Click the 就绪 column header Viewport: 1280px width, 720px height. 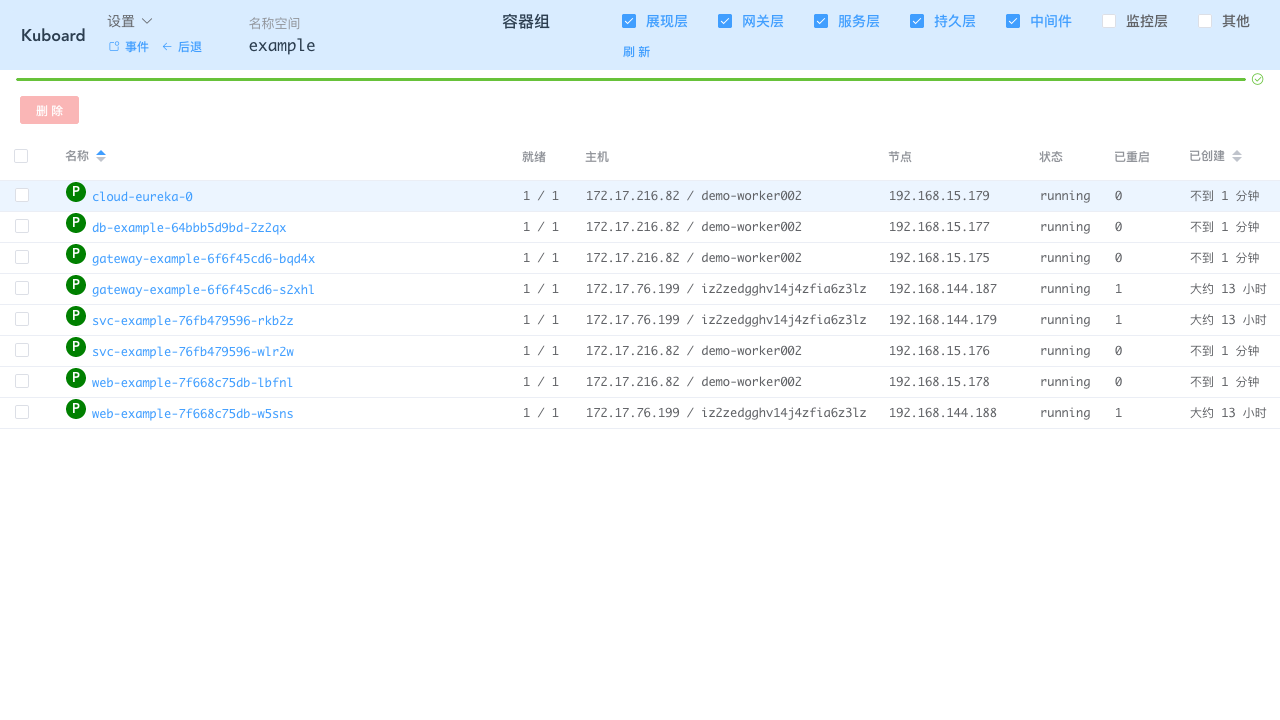click(534, 157)
